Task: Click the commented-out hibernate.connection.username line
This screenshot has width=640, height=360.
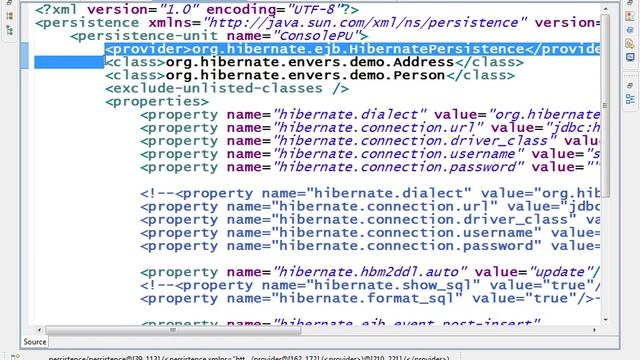Action: pyautogui.click(x=370, y=232)
